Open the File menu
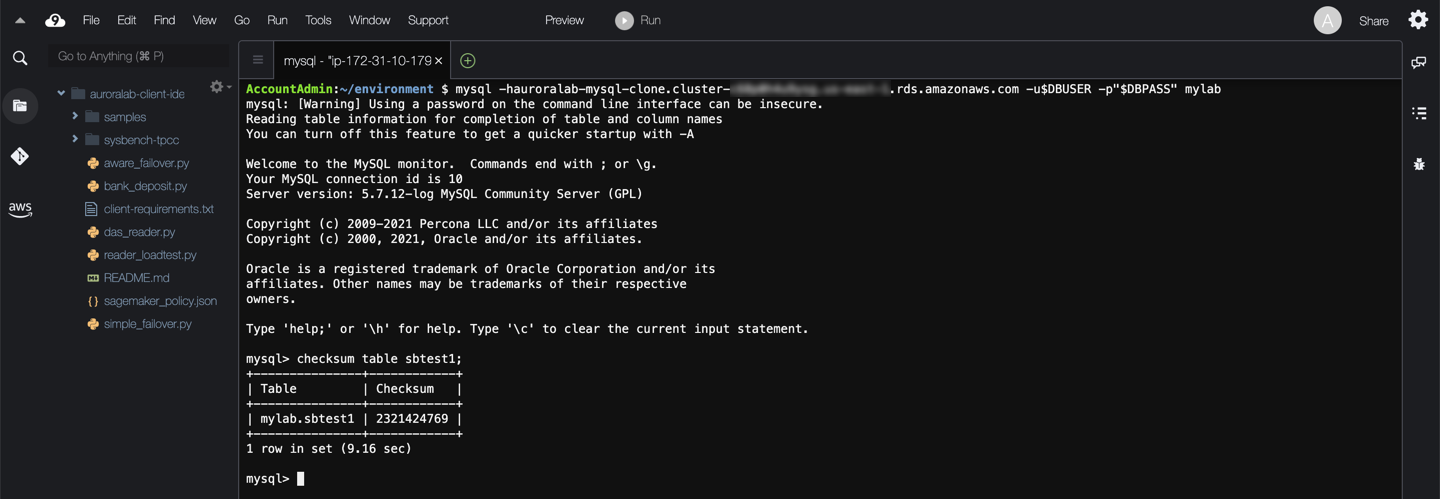 pyautogui.click(x=91, y=20)
